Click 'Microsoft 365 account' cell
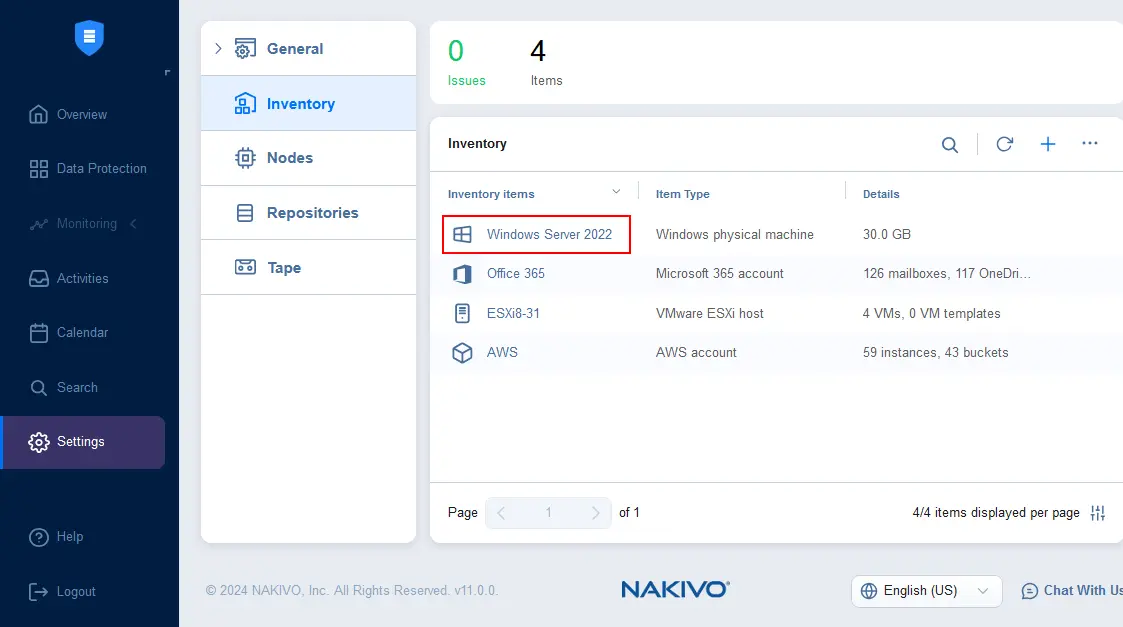Viewport: 1123px width, 627px height. pos(720,274)
